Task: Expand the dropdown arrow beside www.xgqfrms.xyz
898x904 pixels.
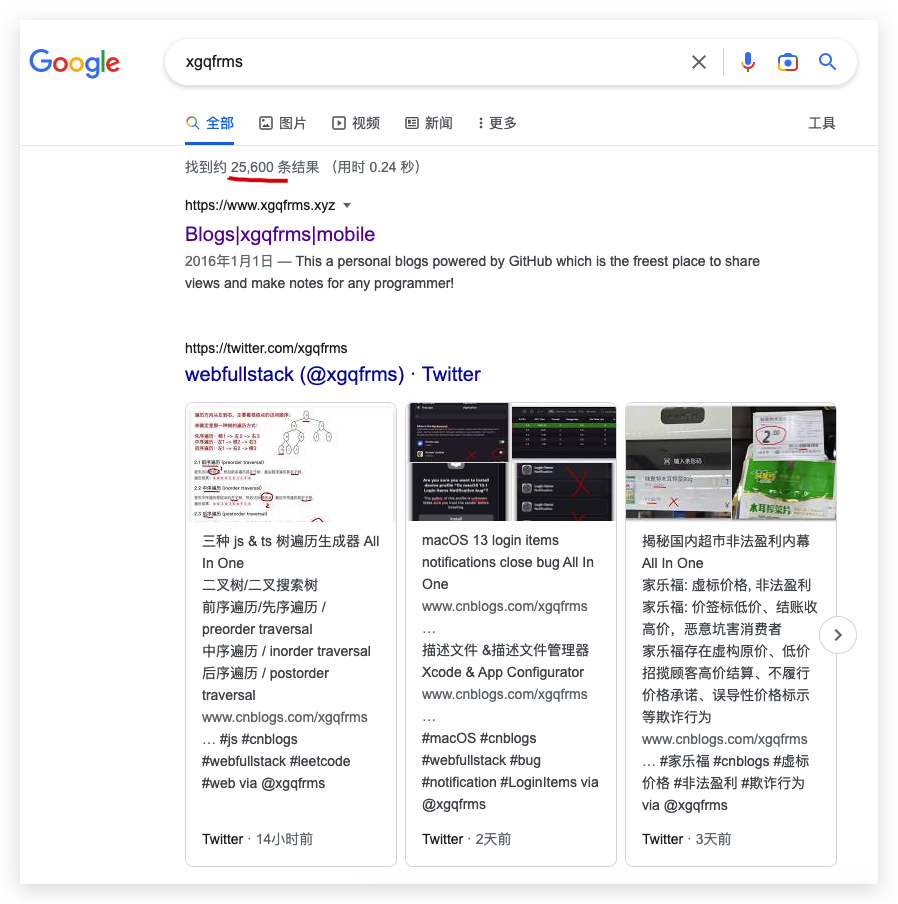Action: [347, 203]
